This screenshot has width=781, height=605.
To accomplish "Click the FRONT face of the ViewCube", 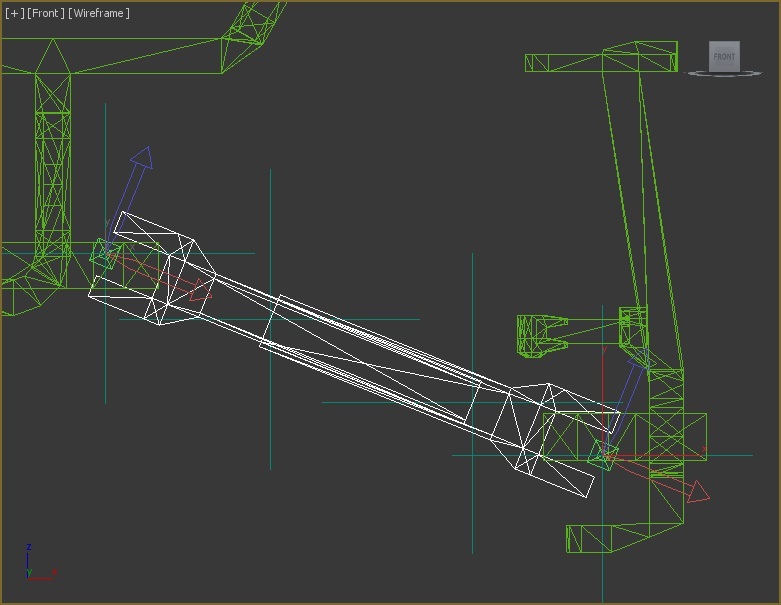I will click(724, 56).
